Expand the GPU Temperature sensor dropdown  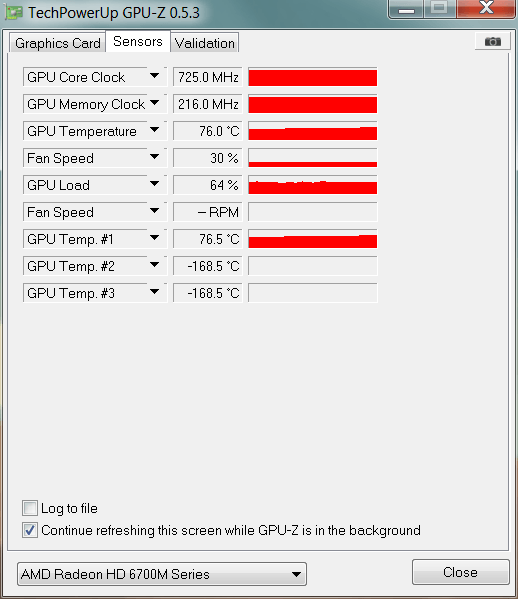[x=154, y=130]
